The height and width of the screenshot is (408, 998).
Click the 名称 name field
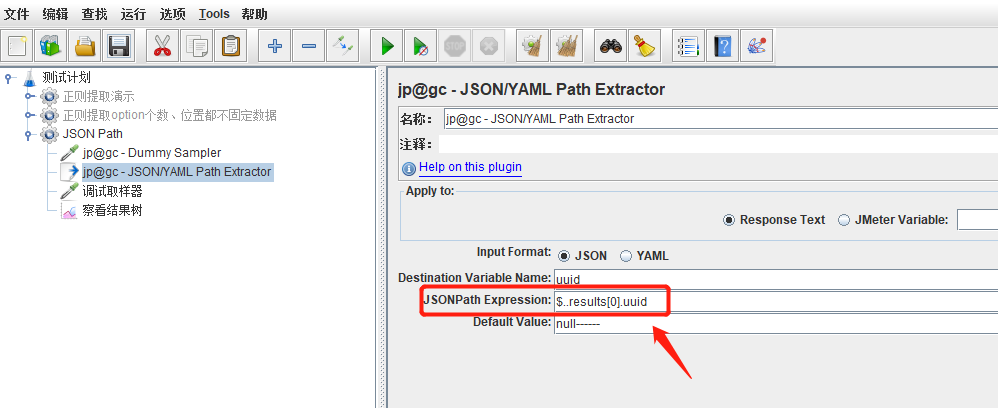pos(720,119)
